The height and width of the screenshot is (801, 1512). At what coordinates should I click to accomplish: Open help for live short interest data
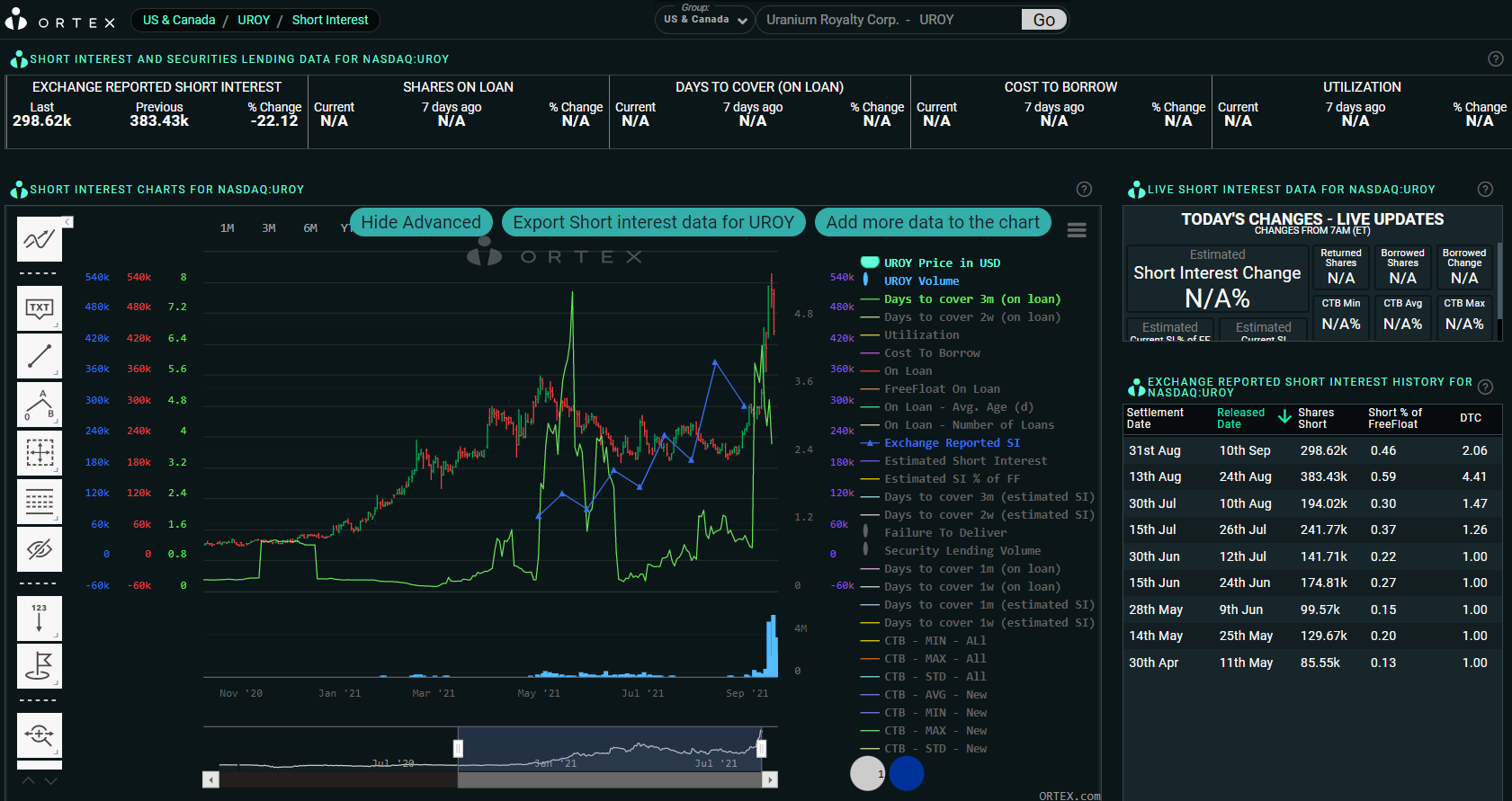(1485, 189)
